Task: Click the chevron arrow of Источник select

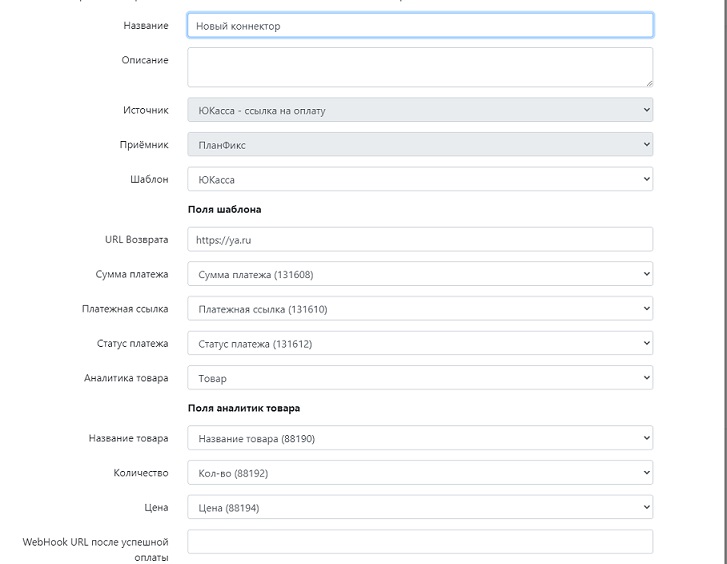Action: pos(646,110)
